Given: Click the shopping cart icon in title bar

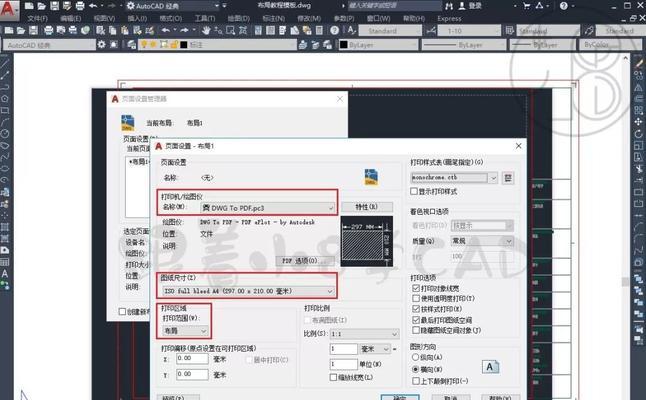Looking at the screenshot, I should 527,6.
